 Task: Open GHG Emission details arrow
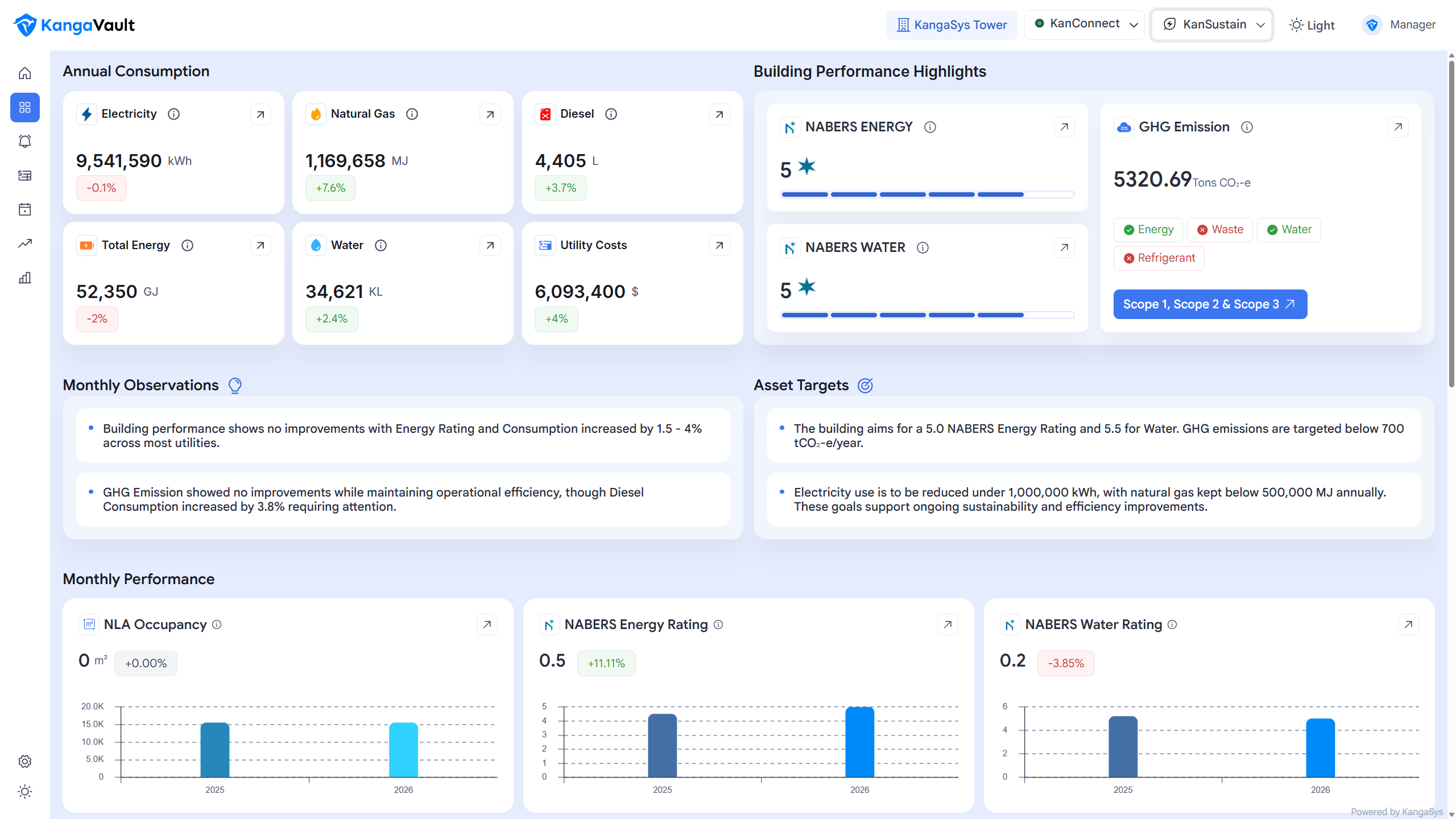click(x=1398, y=127)
